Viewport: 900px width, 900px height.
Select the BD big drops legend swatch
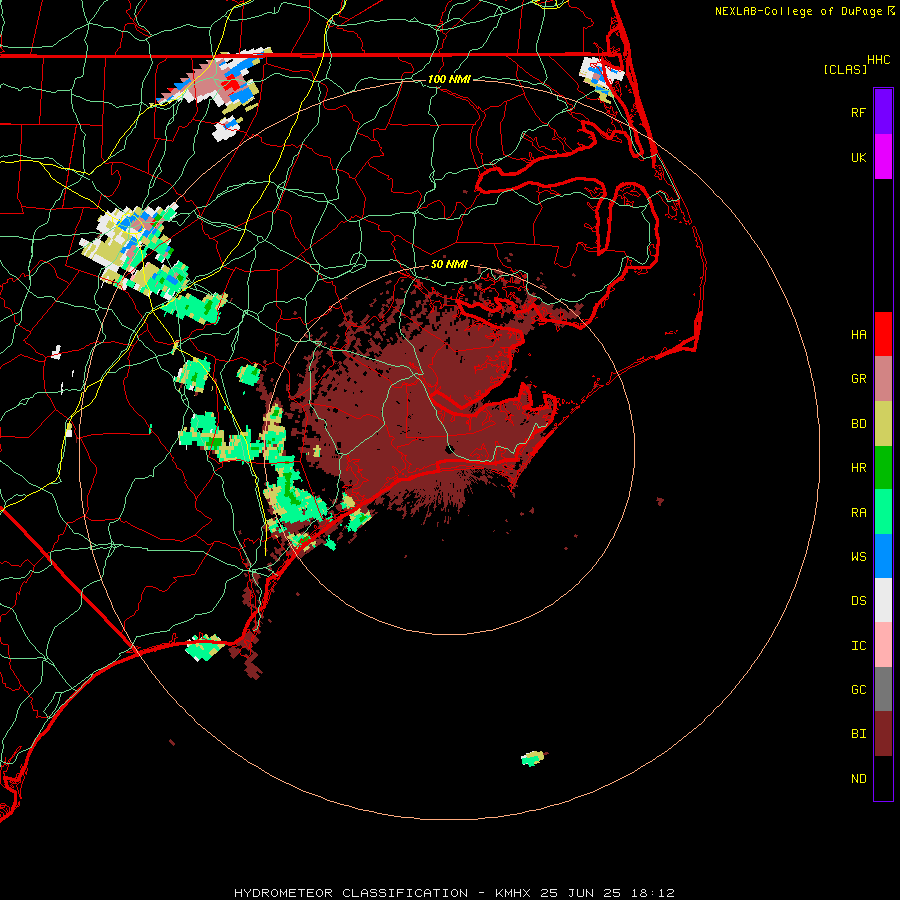pyautogui.click(x=883, y=424)
